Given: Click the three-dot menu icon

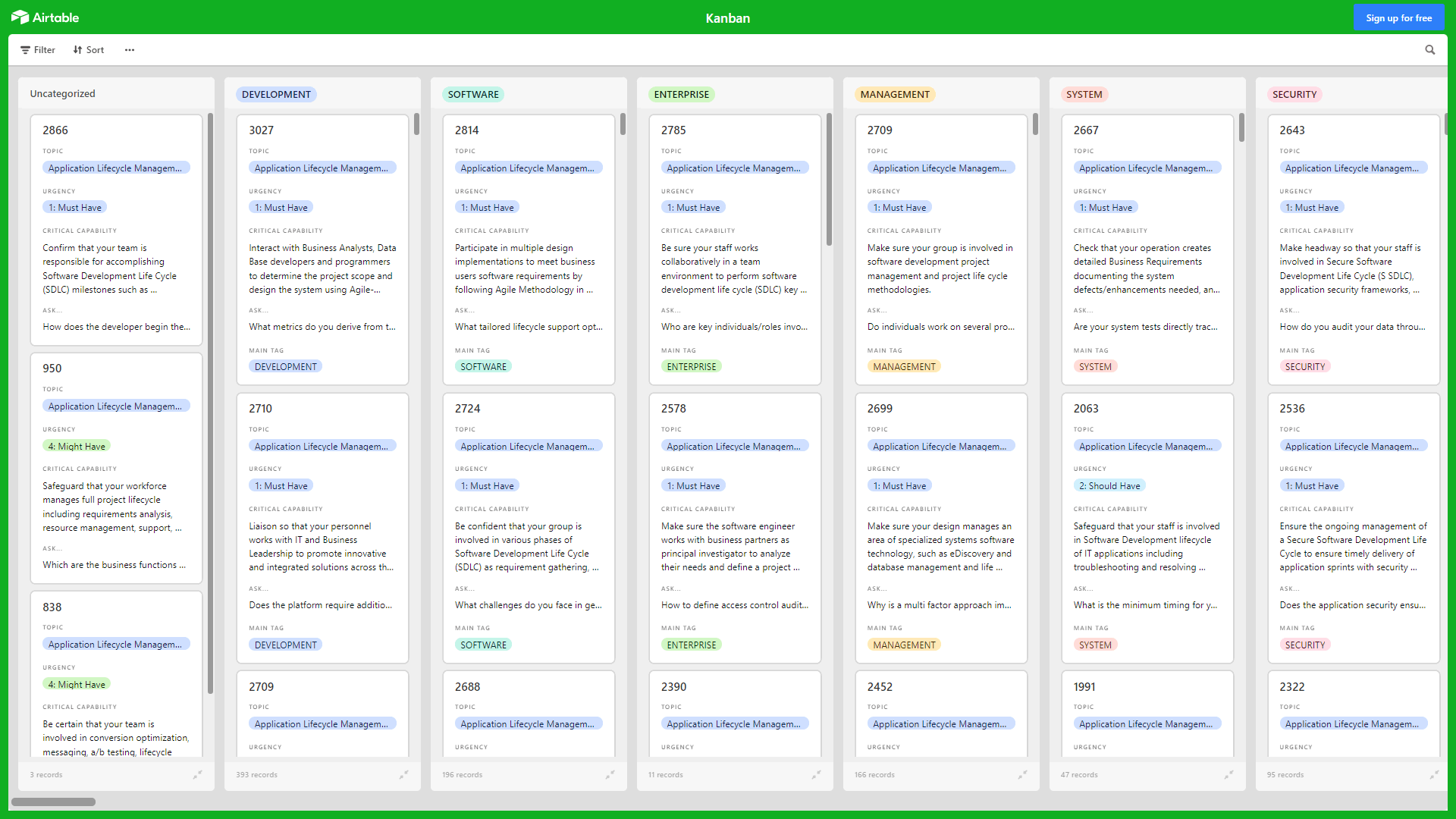Looking at the screenshot, I should coord(130,50).
